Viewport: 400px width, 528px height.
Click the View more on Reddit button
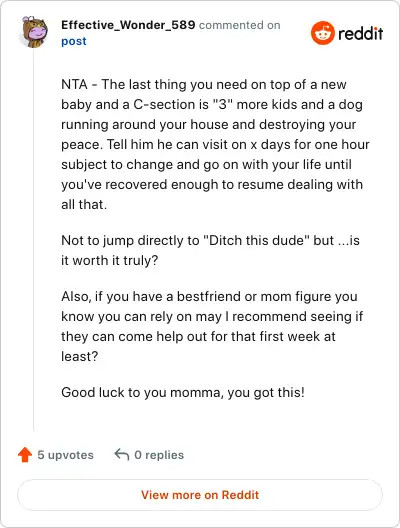pyautogui.click(x=200, y=495)
